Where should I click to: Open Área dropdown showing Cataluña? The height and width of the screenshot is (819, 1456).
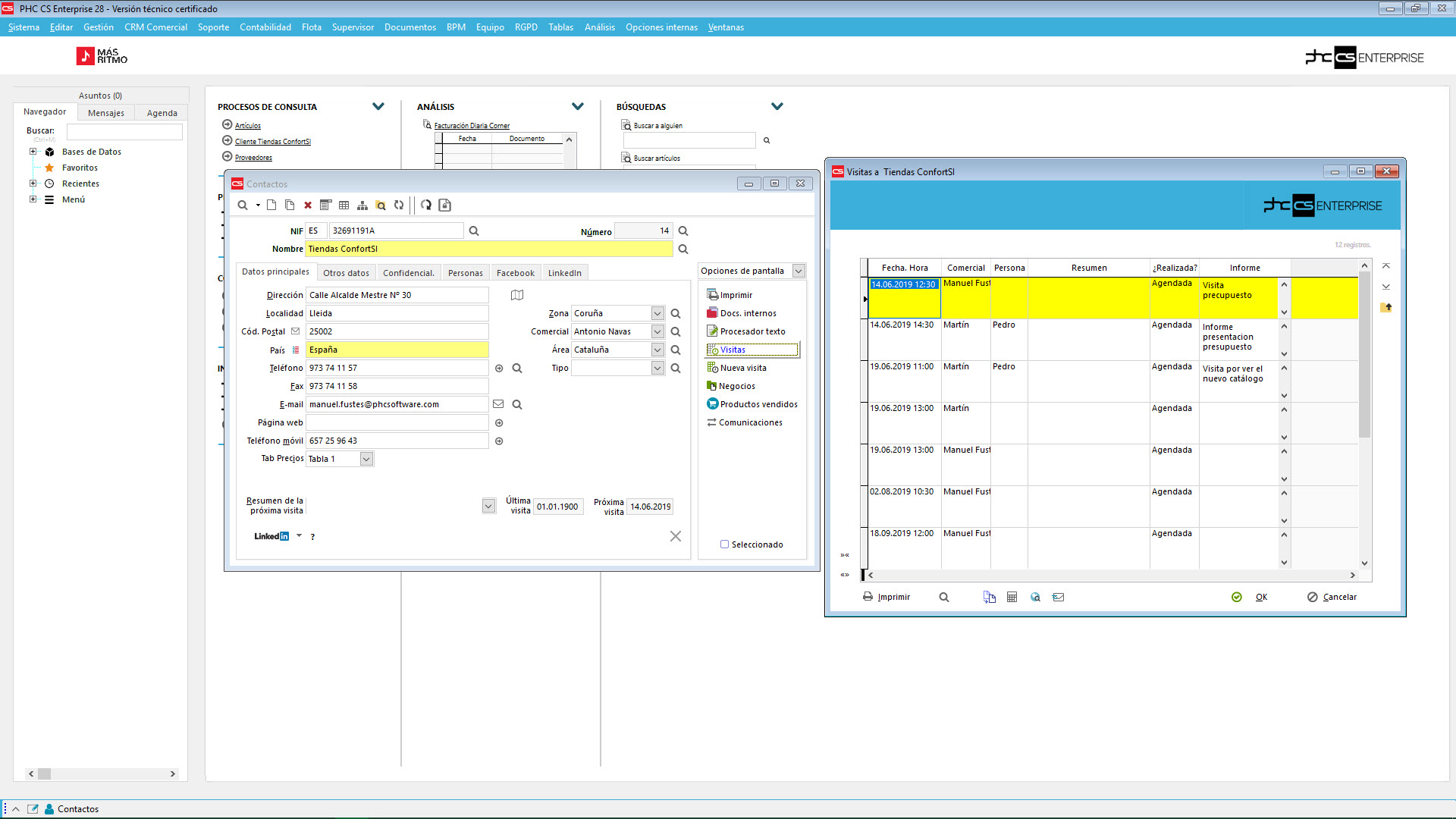pyautogui.click(x=657, y=350)
